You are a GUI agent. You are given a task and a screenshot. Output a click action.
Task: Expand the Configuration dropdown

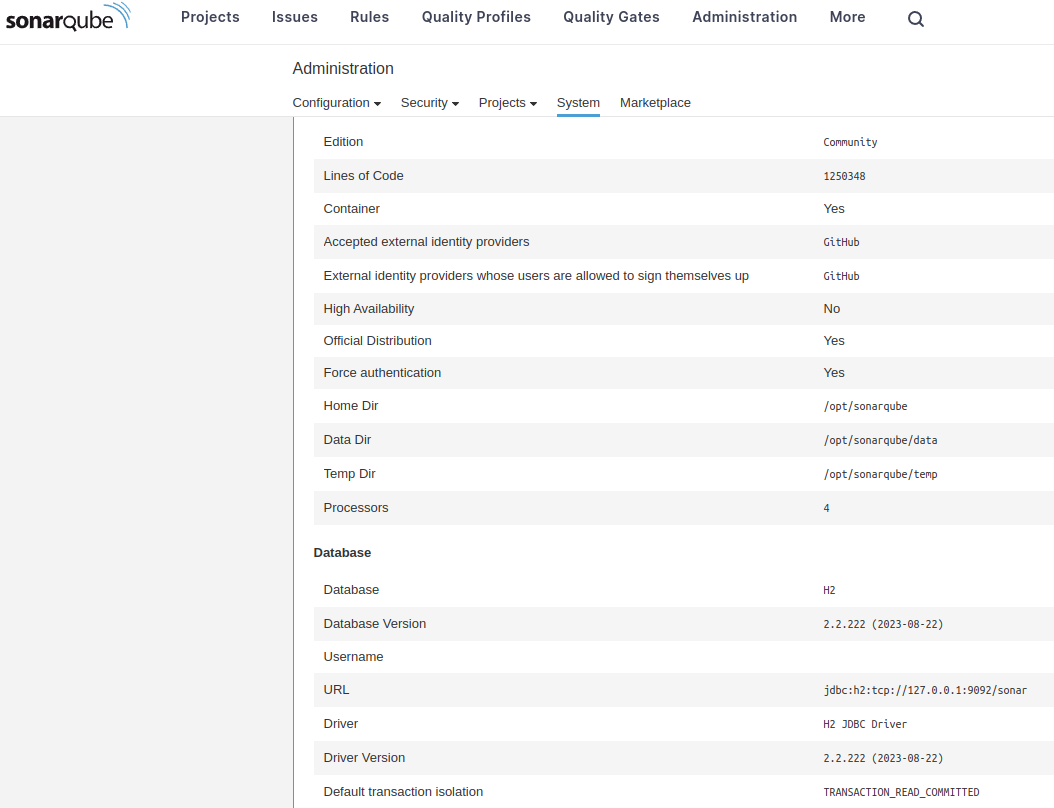tap(336, 102)
